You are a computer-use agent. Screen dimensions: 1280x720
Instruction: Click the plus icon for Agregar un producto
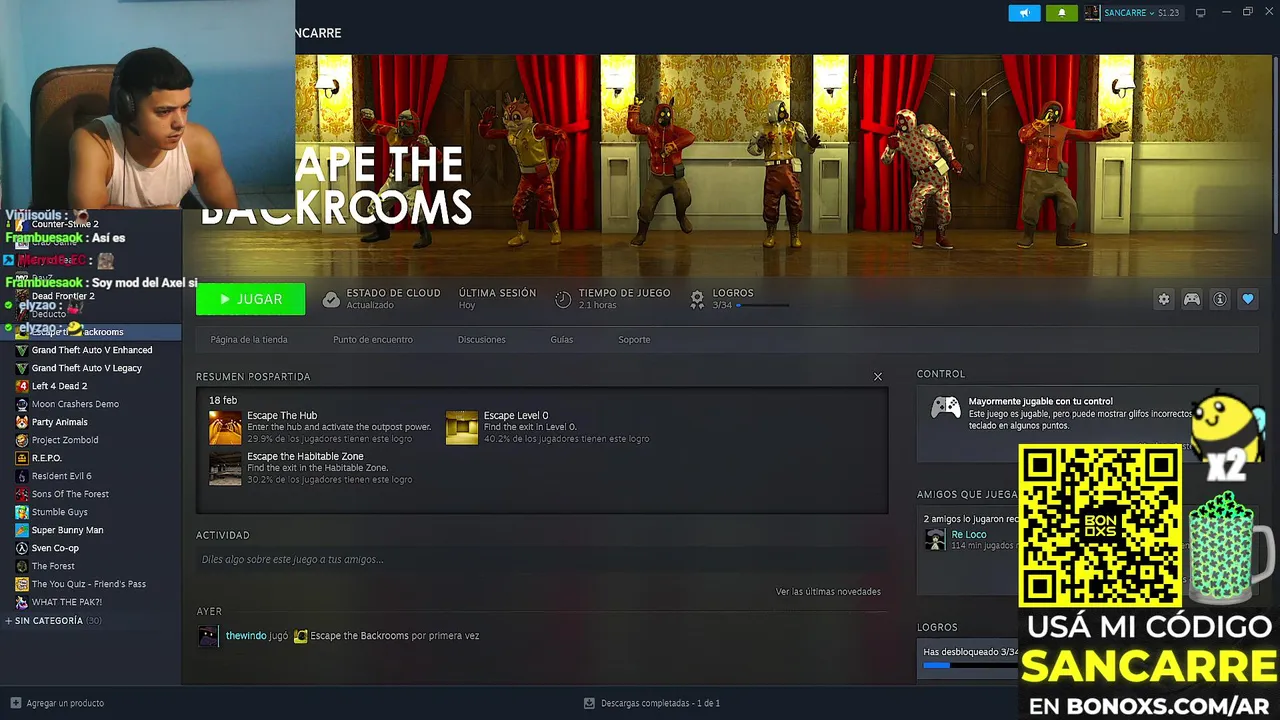[15, 703]
